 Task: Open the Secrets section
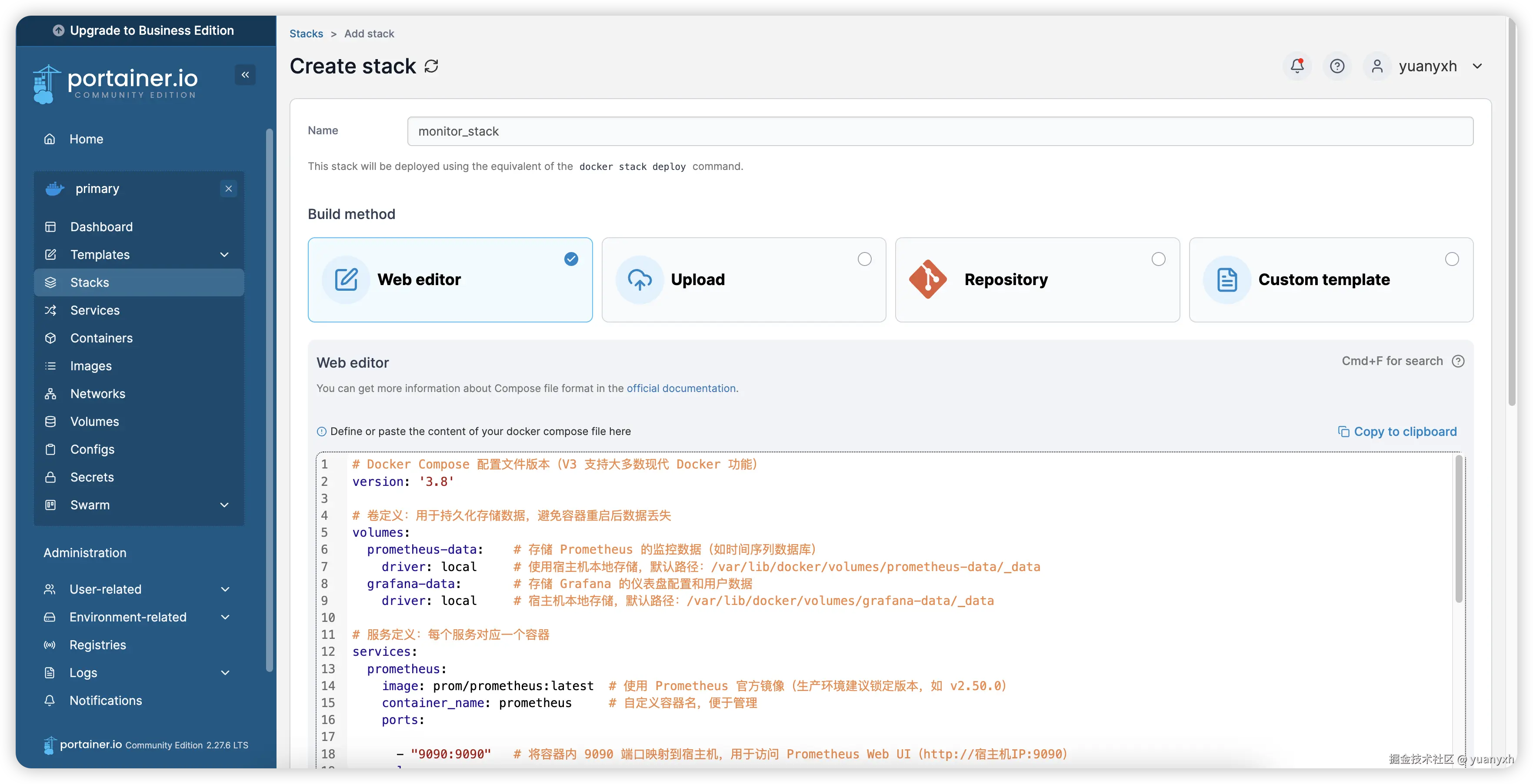pos(92,476)
